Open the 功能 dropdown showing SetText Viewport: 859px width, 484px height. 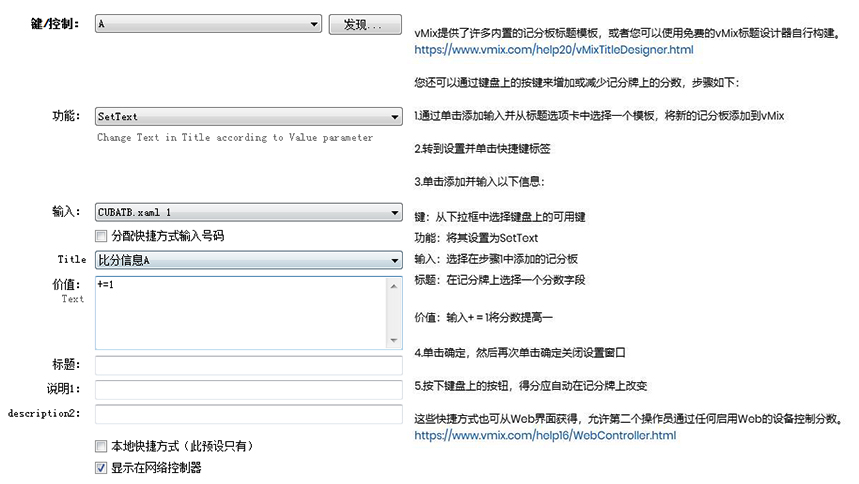point(249,116)
